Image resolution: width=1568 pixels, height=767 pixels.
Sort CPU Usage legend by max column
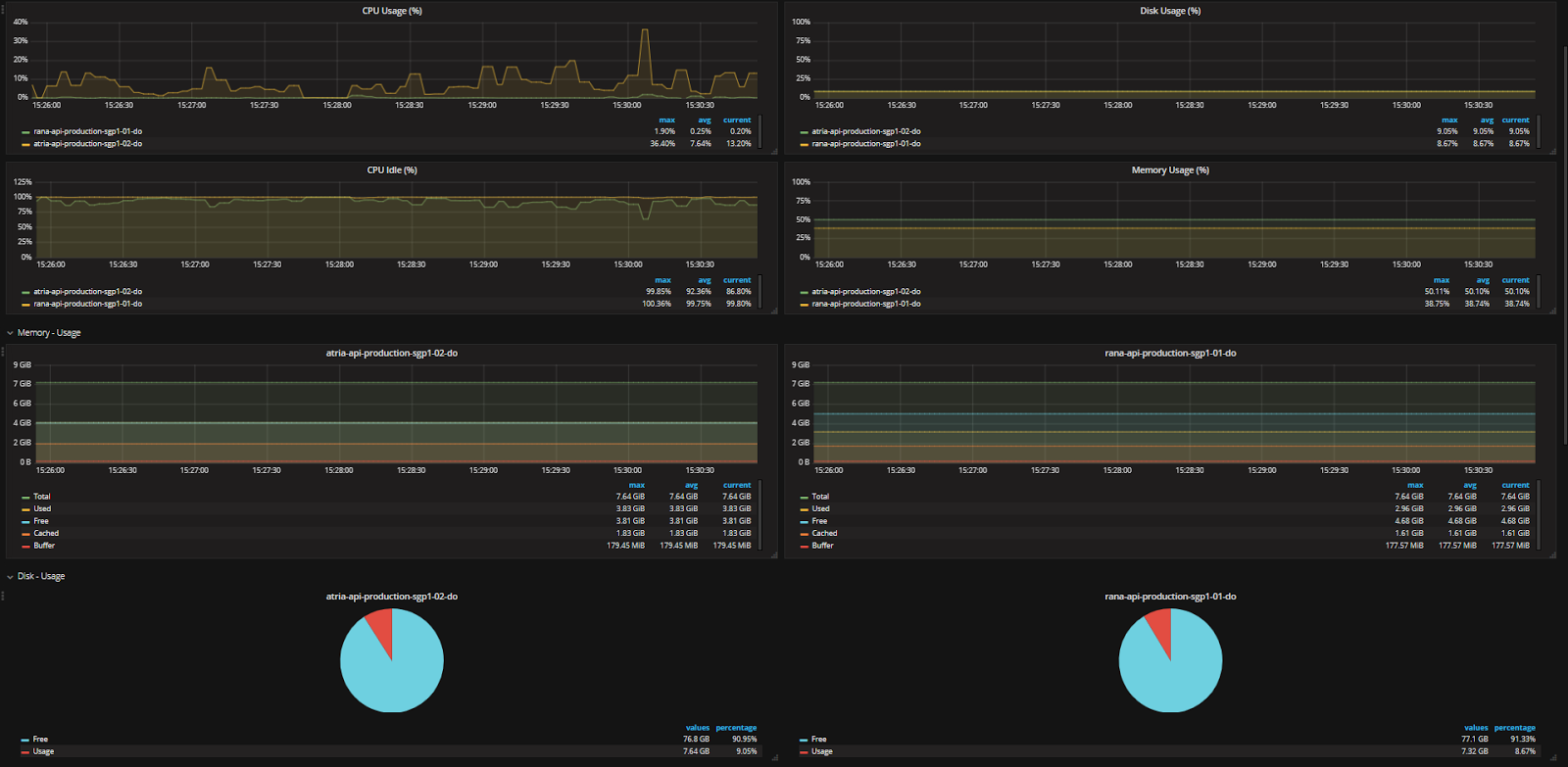click(x=666, y=120)
